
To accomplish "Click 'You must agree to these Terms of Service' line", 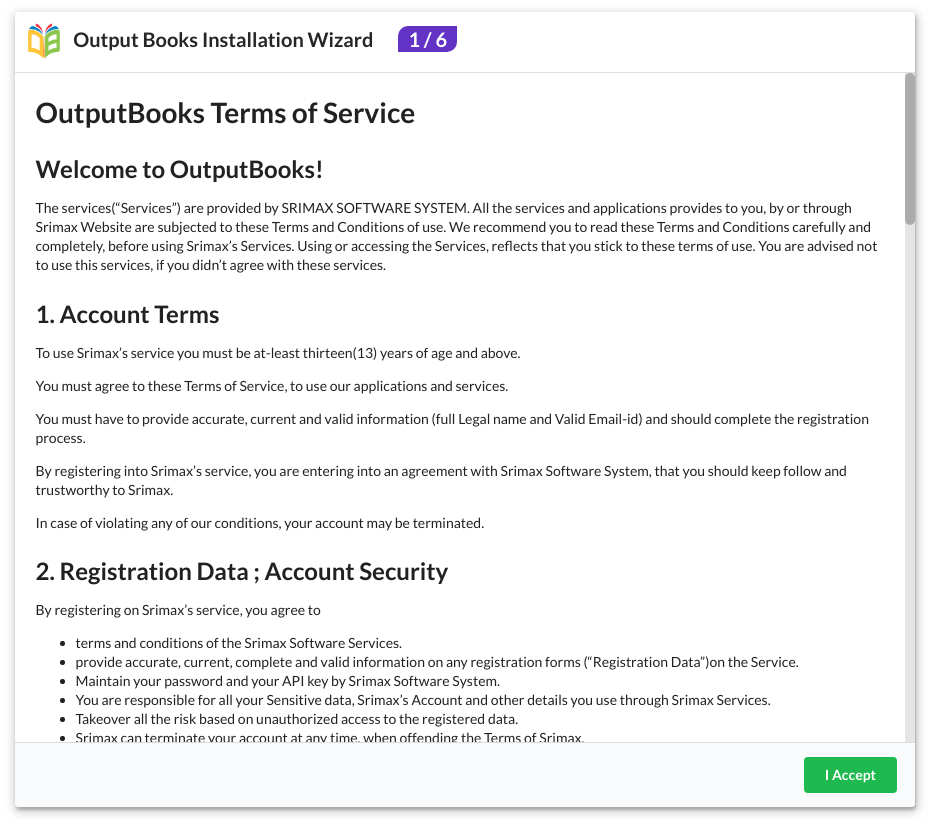I will [x=272, y=387].
